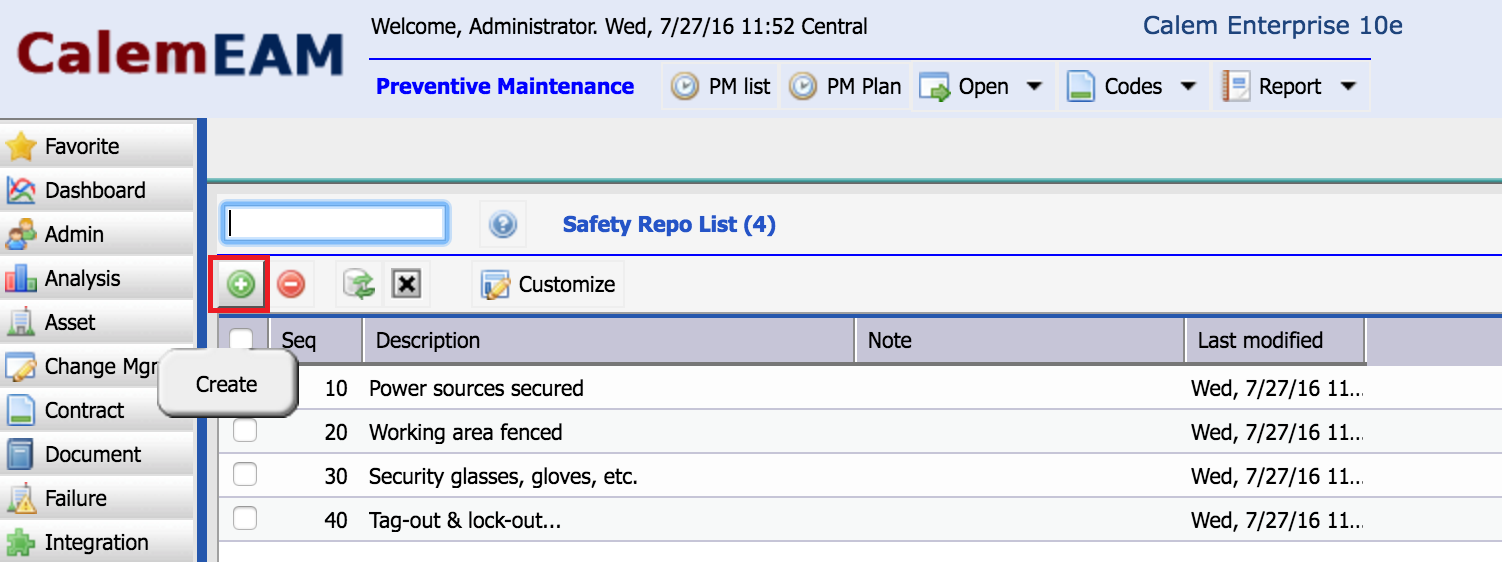The height and width of the screenshot is (562, 1502).
Task: Toggle the select-all header checkbox
Action: (241, 340)
